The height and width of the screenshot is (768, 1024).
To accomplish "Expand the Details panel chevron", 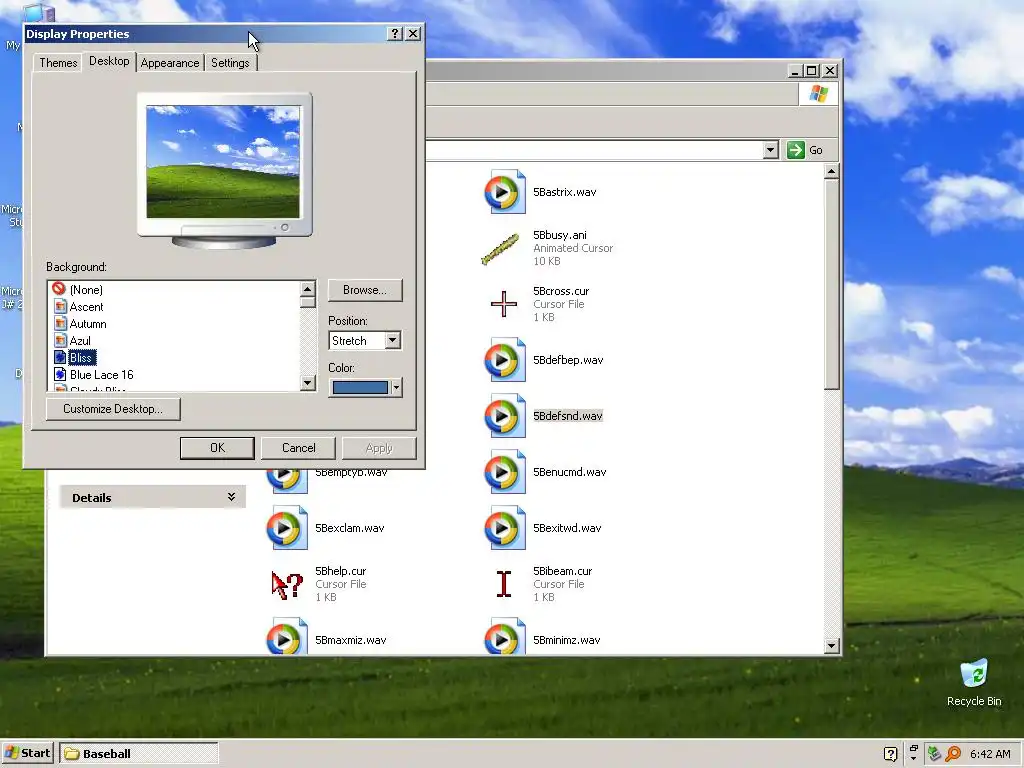I will pyautogui.click(x=231, y=497).
